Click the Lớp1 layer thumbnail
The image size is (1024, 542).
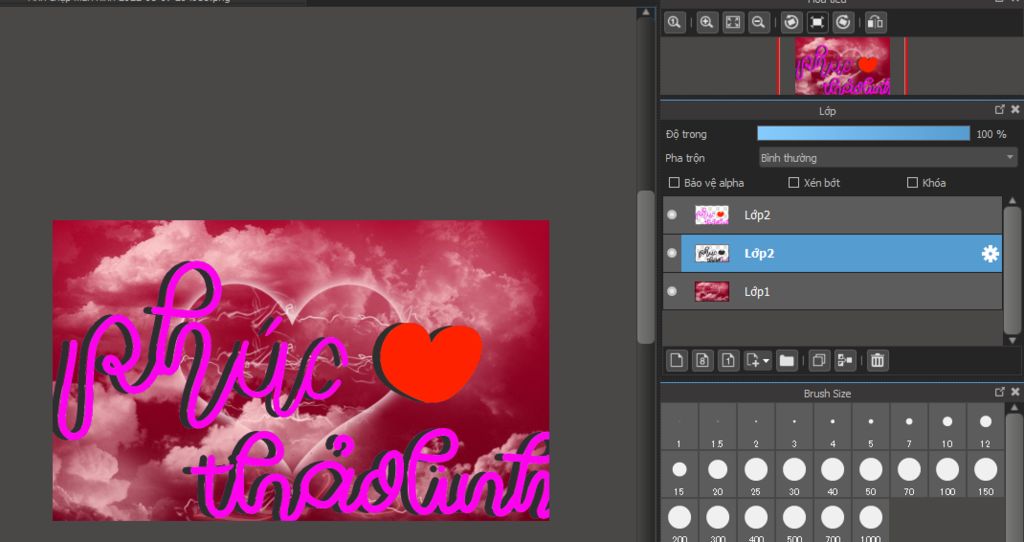(712, 292)
